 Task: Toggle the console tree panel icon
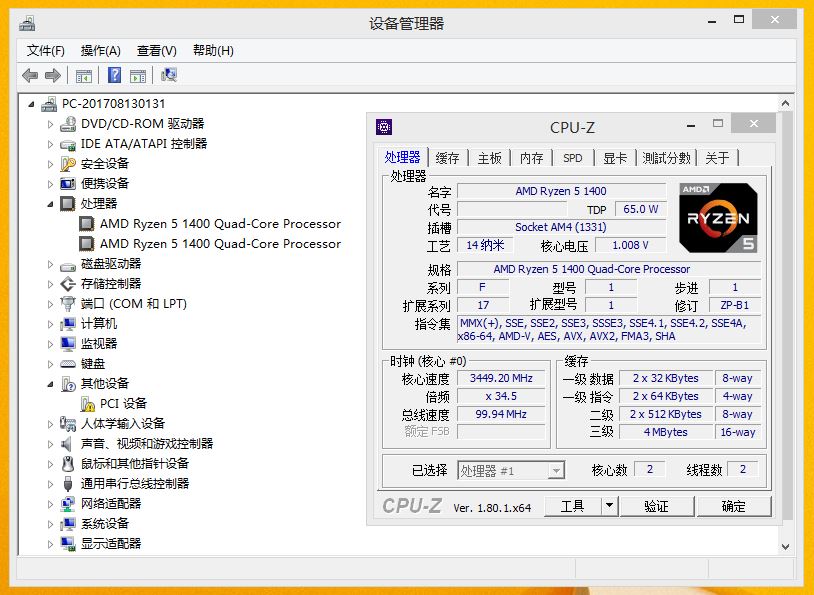[85, 75]
